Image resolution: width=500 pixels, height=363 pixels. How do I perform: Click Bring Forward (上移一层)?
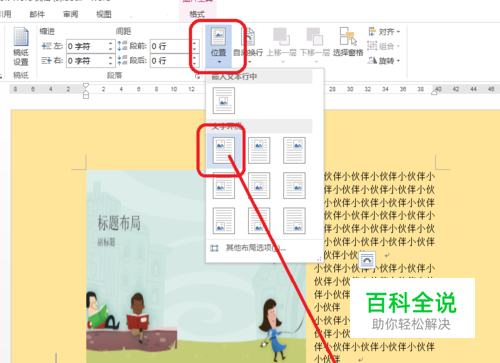coord(282,45)
